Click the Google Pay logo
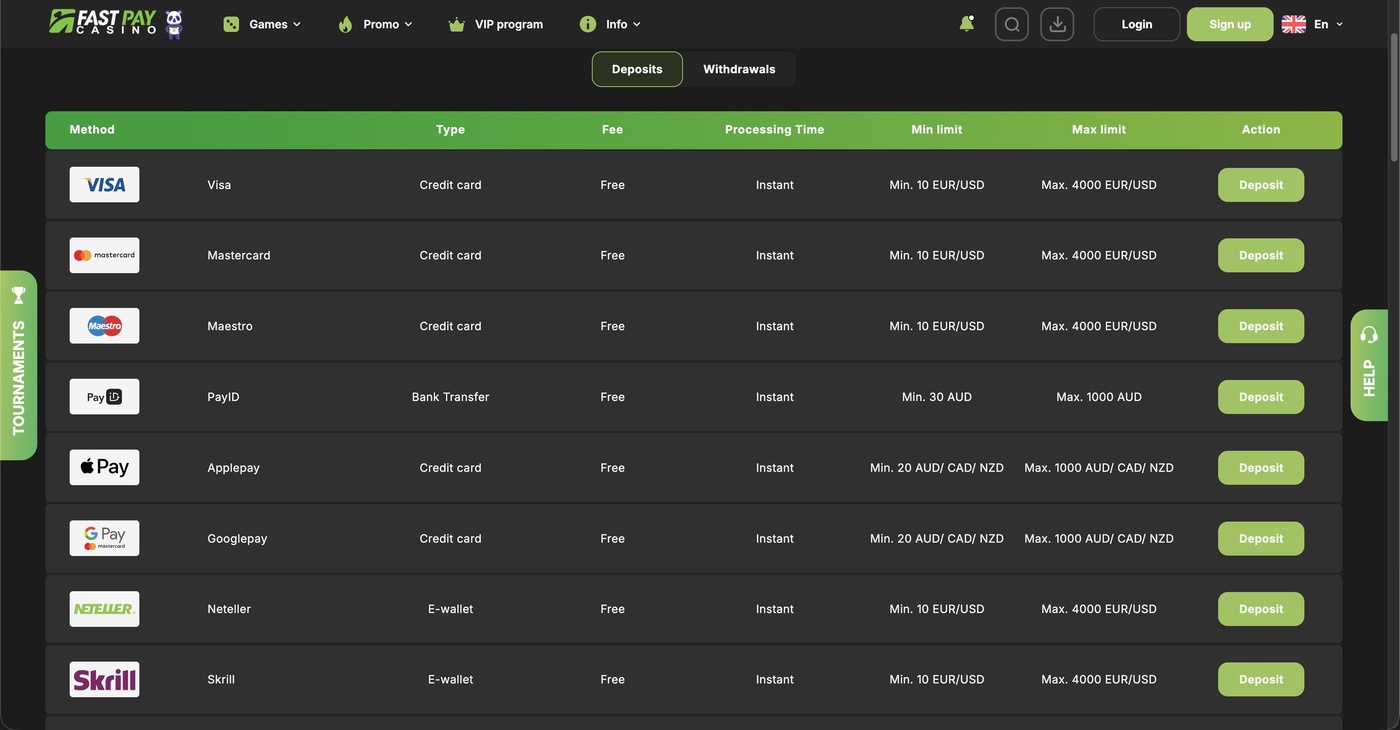This screenshot has height=730, width=1400. (x=105, y=538)
